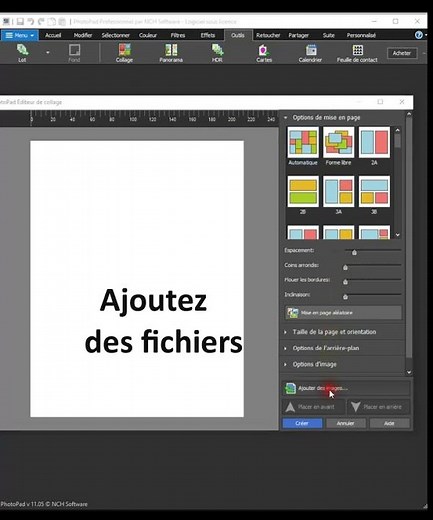Open the Suite tab
This screenshot has width=433, height=520.
(328, 35)
